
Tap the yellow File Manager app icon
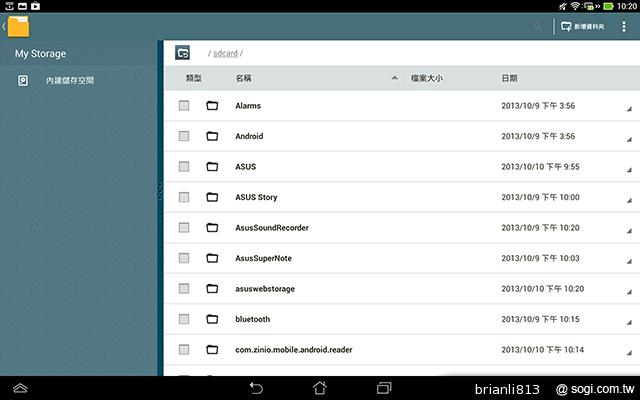[x=18, y=27]
